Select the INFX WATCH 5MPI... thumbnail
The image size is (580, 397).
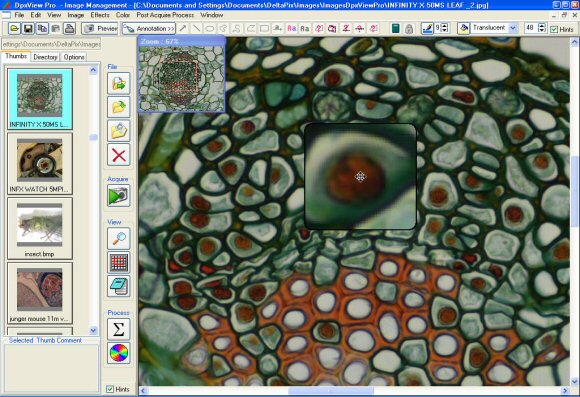click(40, 164)
